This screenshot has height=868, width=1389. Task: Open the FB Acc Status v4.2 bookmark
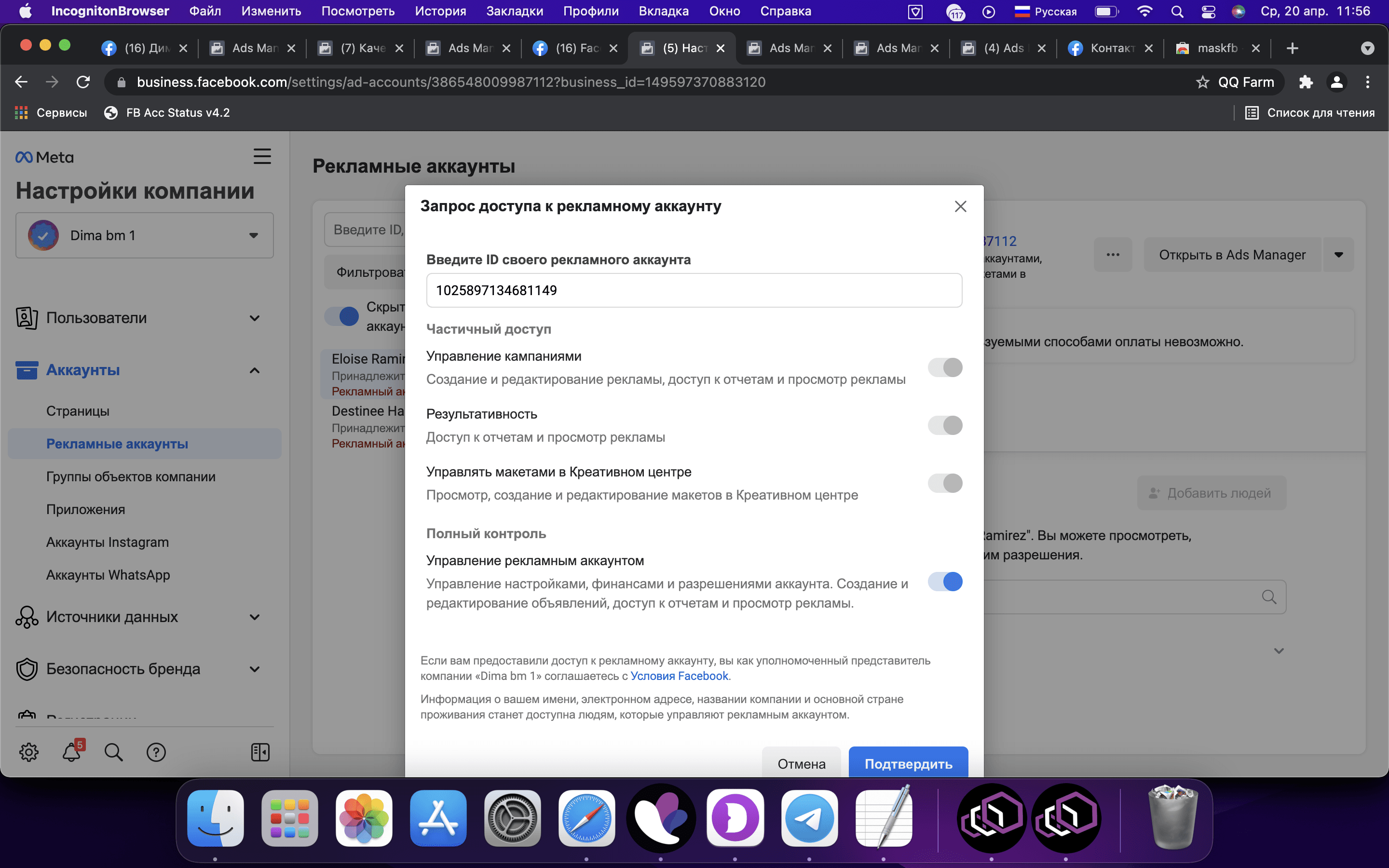(167, 112)
